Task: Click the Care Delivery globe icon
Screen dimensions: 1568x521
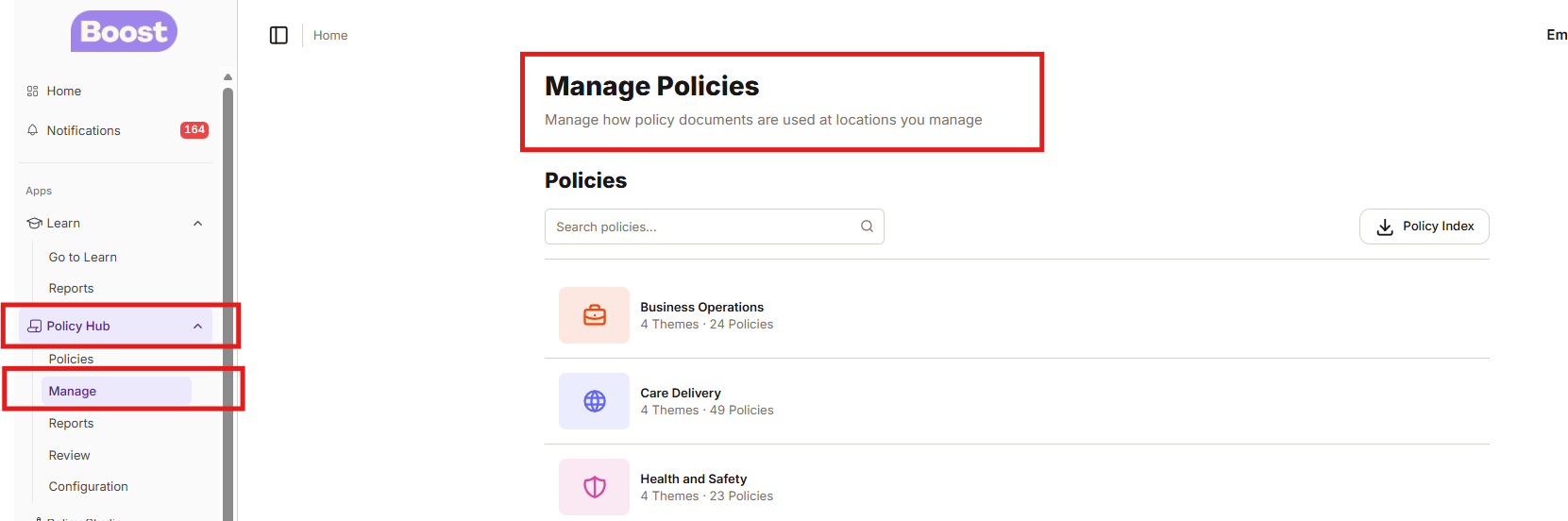Action: [x=594, y=401]
